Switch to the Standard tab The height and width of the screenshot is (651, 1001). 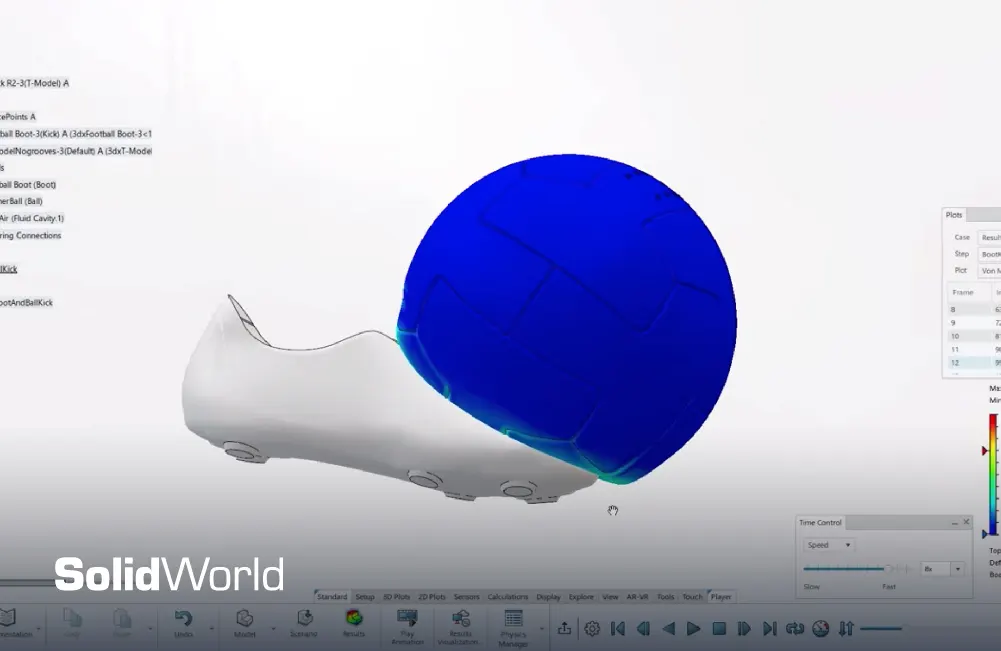click(x=332, y=597)
